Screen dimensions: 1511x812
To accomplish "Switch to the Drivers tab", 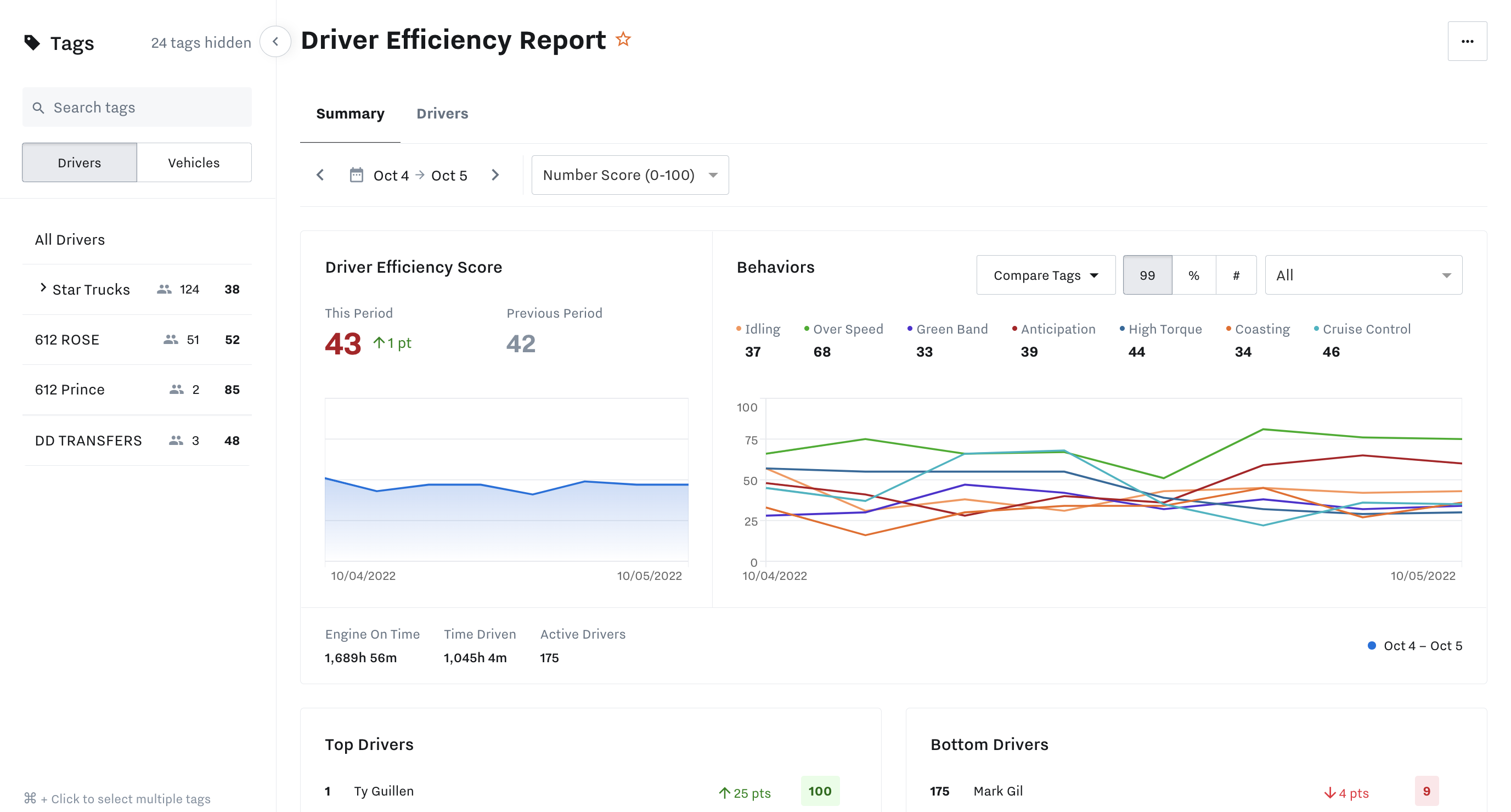I will (x=442, y=113).
